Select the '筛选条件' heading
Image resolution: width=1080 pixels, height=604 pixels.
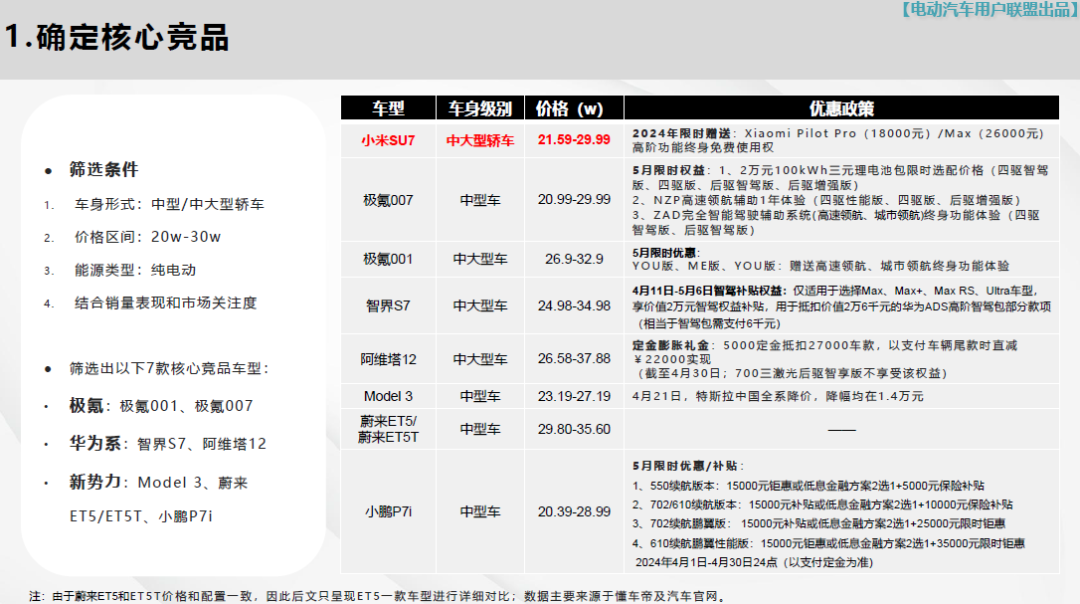(x=103, y=169)
